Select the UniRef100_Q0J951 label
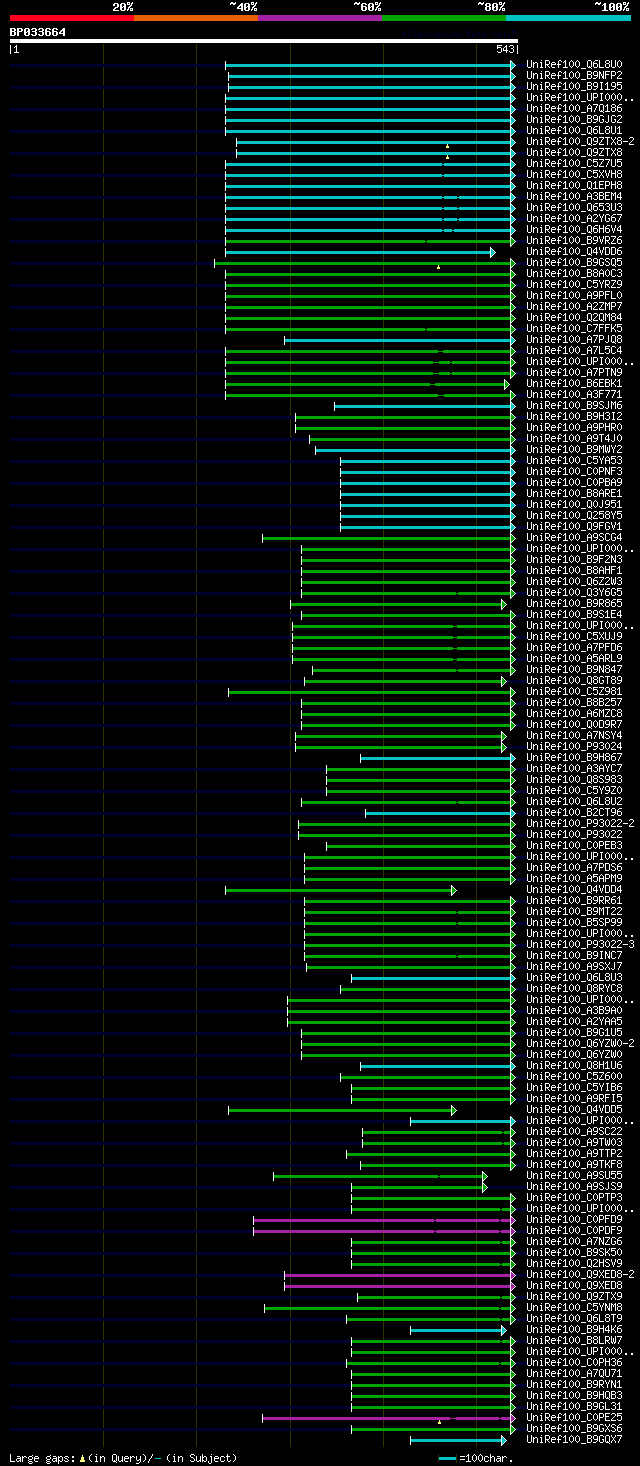640x1466 pixels. 574,505
